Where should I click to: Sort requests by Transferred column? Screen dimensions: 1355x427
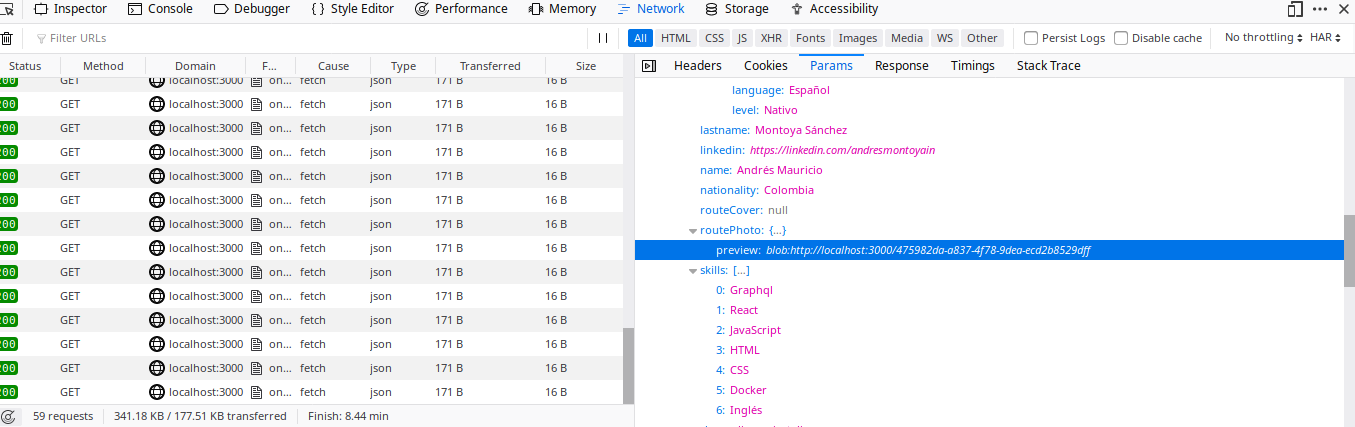click(x=491, y=66)
